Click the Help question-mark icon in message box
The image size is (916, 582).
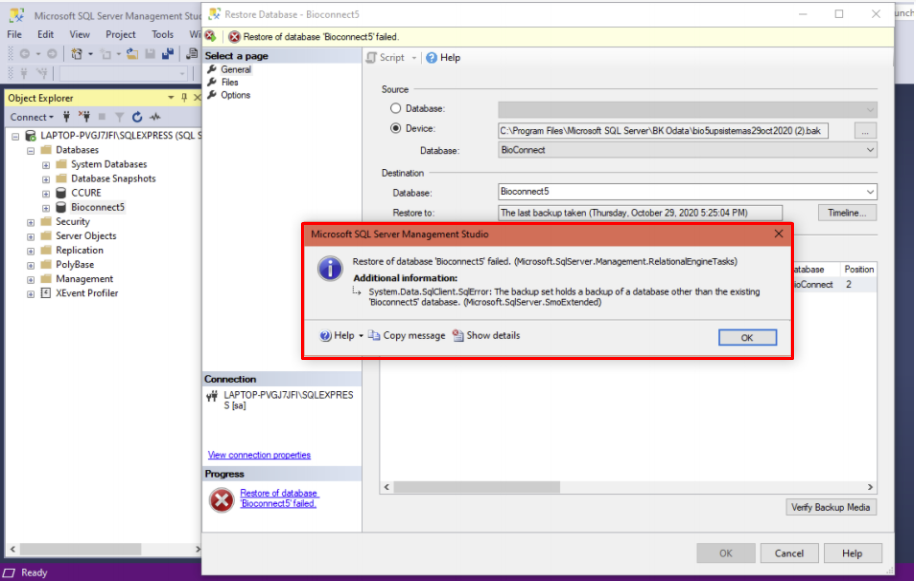pyautogui.click(x=325, y=335)
